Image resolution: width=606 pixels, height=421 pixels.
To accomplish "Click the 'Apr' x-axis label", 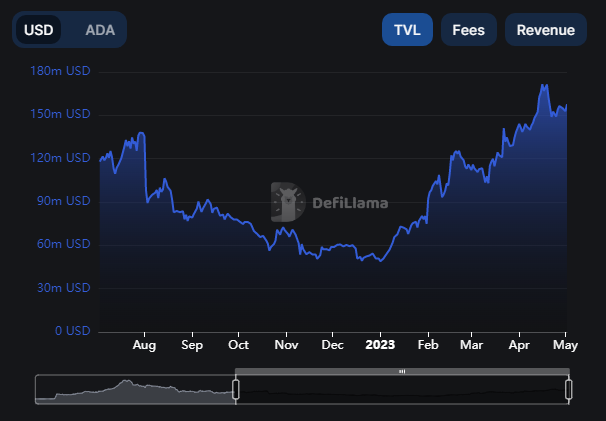I will click(519, 345).
